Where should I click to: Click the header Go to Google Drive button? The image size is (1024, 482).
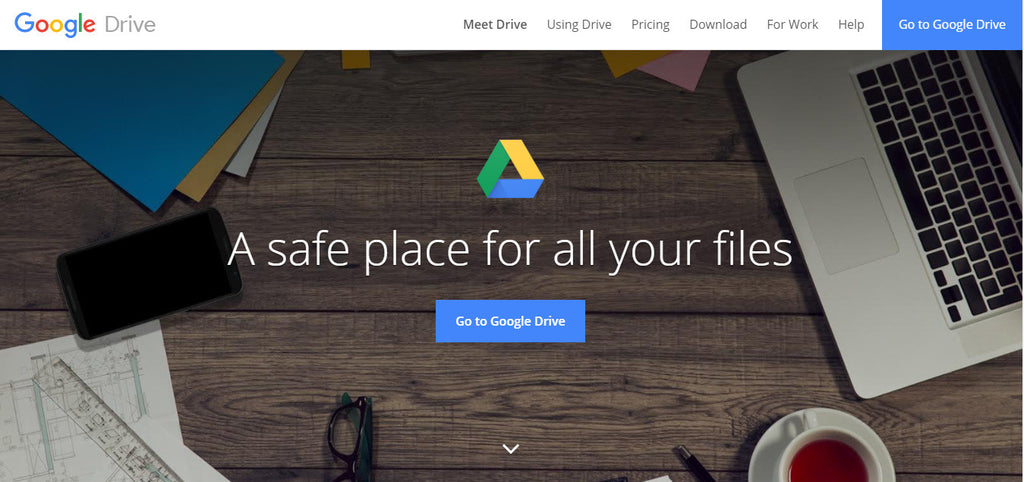pyautogui.click(x=952, y=25)
